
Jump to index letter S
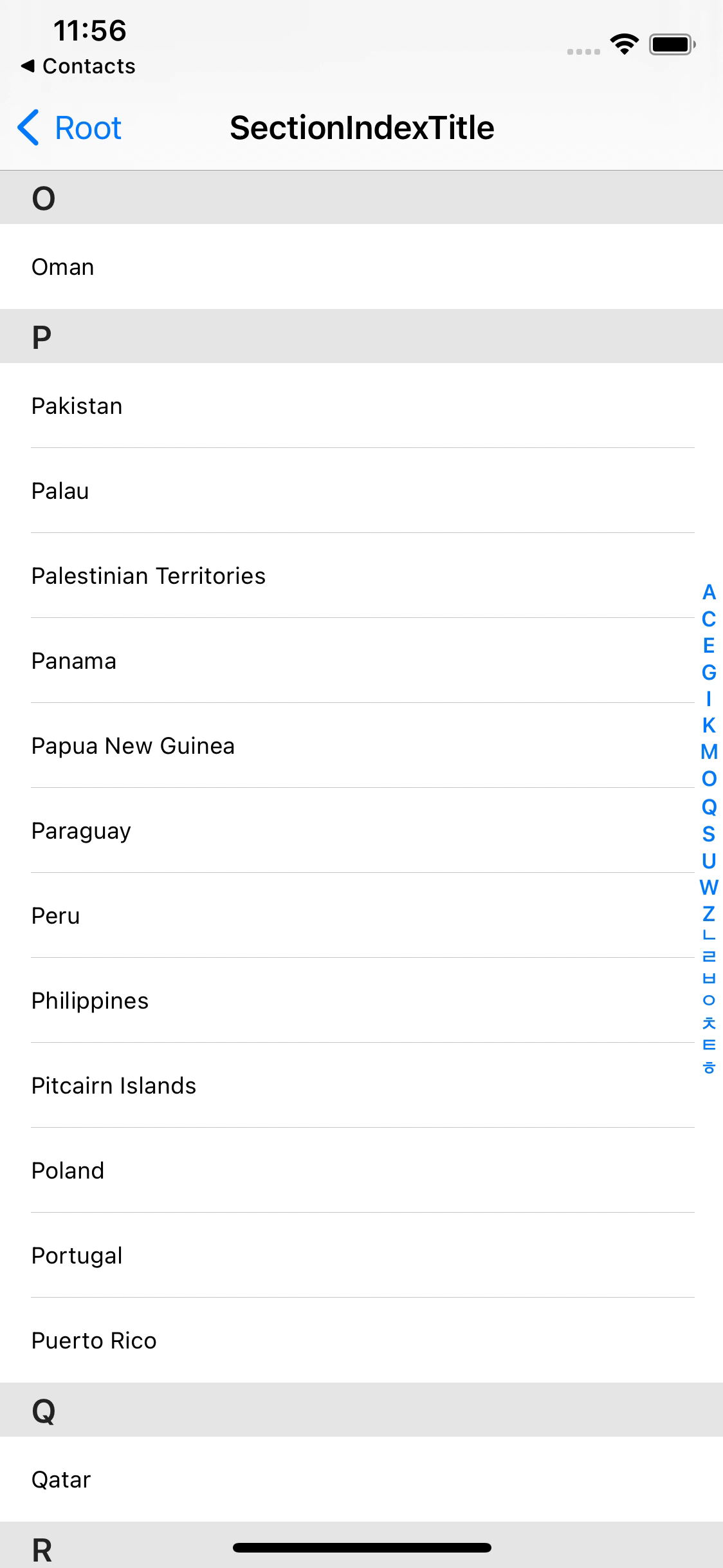(709, 834)
